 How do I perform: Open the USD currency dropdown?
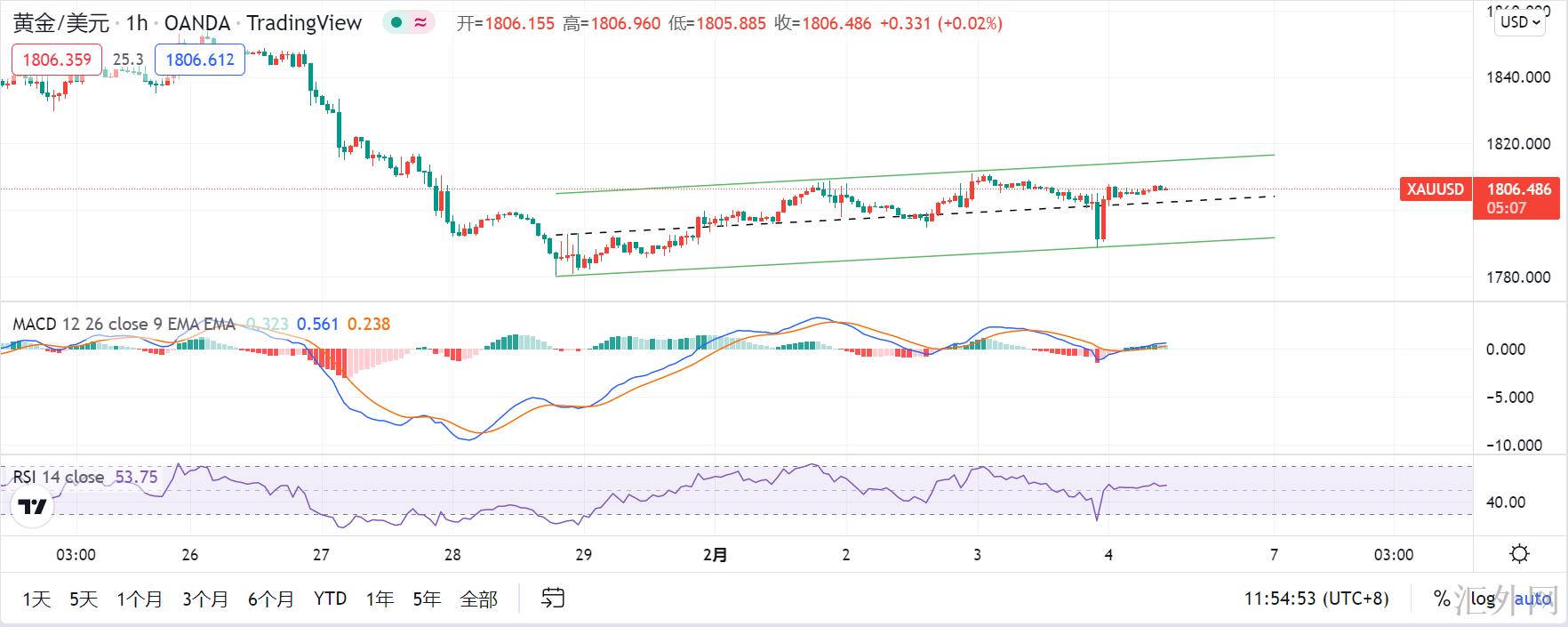tap(1520, 22)
